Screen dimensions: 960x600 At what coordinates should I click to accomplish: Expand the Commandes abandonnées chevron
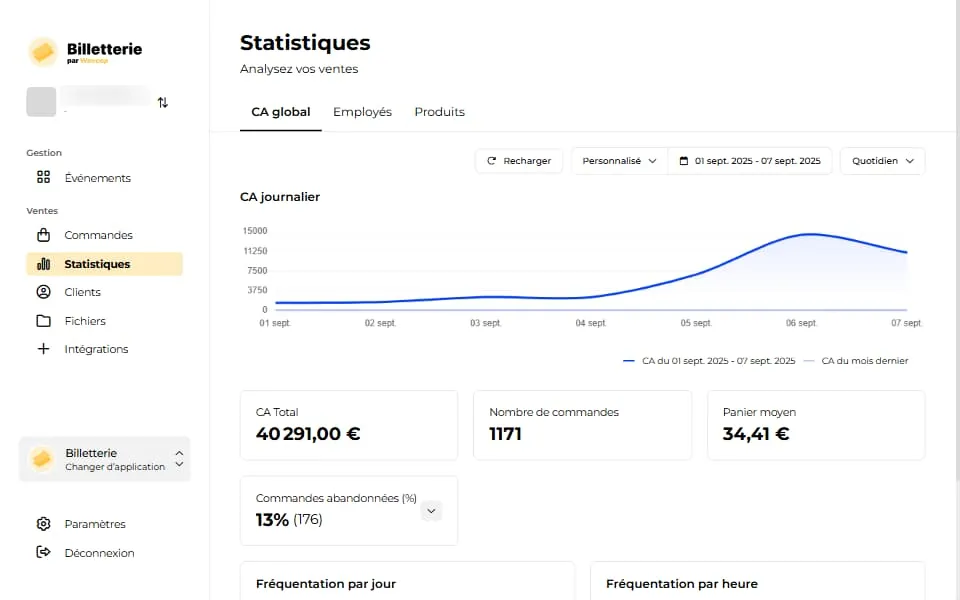pos(431,511)
